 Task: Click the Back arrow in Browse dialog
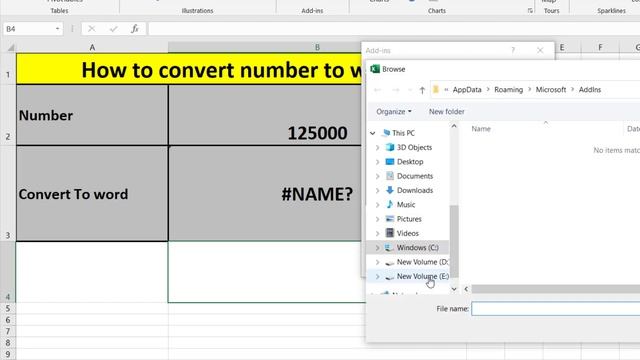[x=378, y=90]
